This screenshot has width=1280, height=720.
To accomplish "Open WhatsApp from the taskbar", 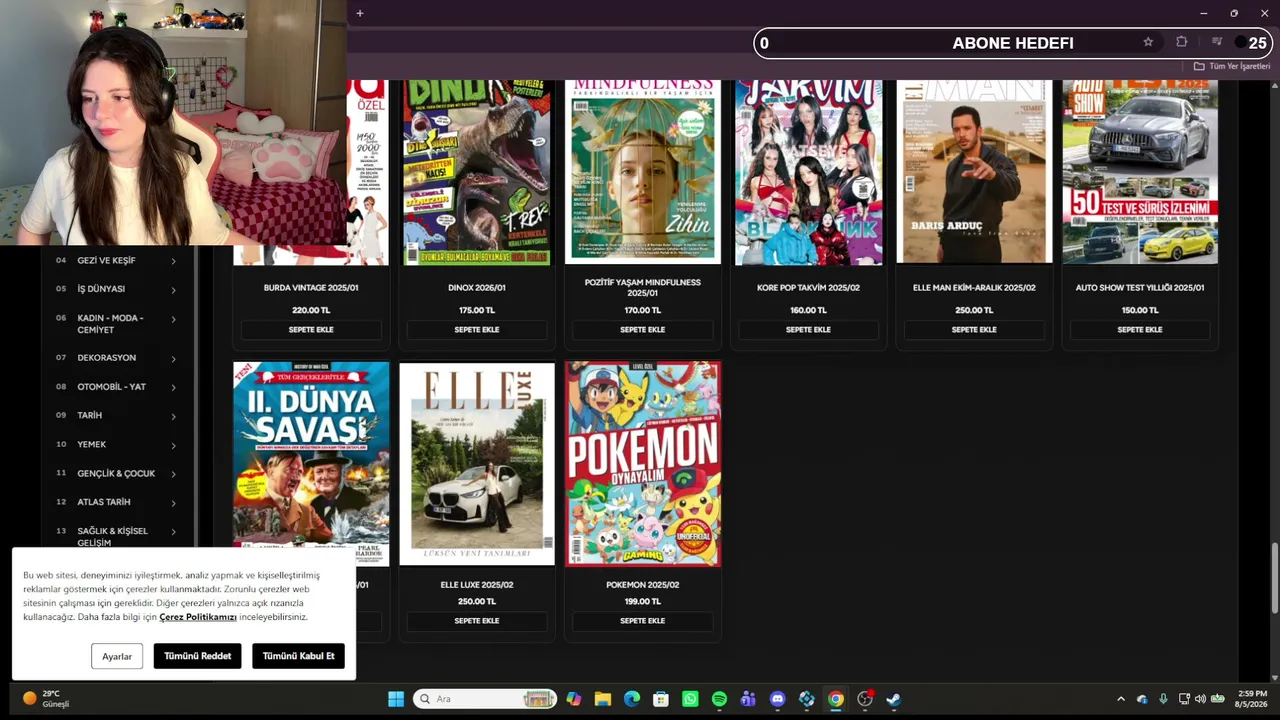I will [x=690, y=699].
